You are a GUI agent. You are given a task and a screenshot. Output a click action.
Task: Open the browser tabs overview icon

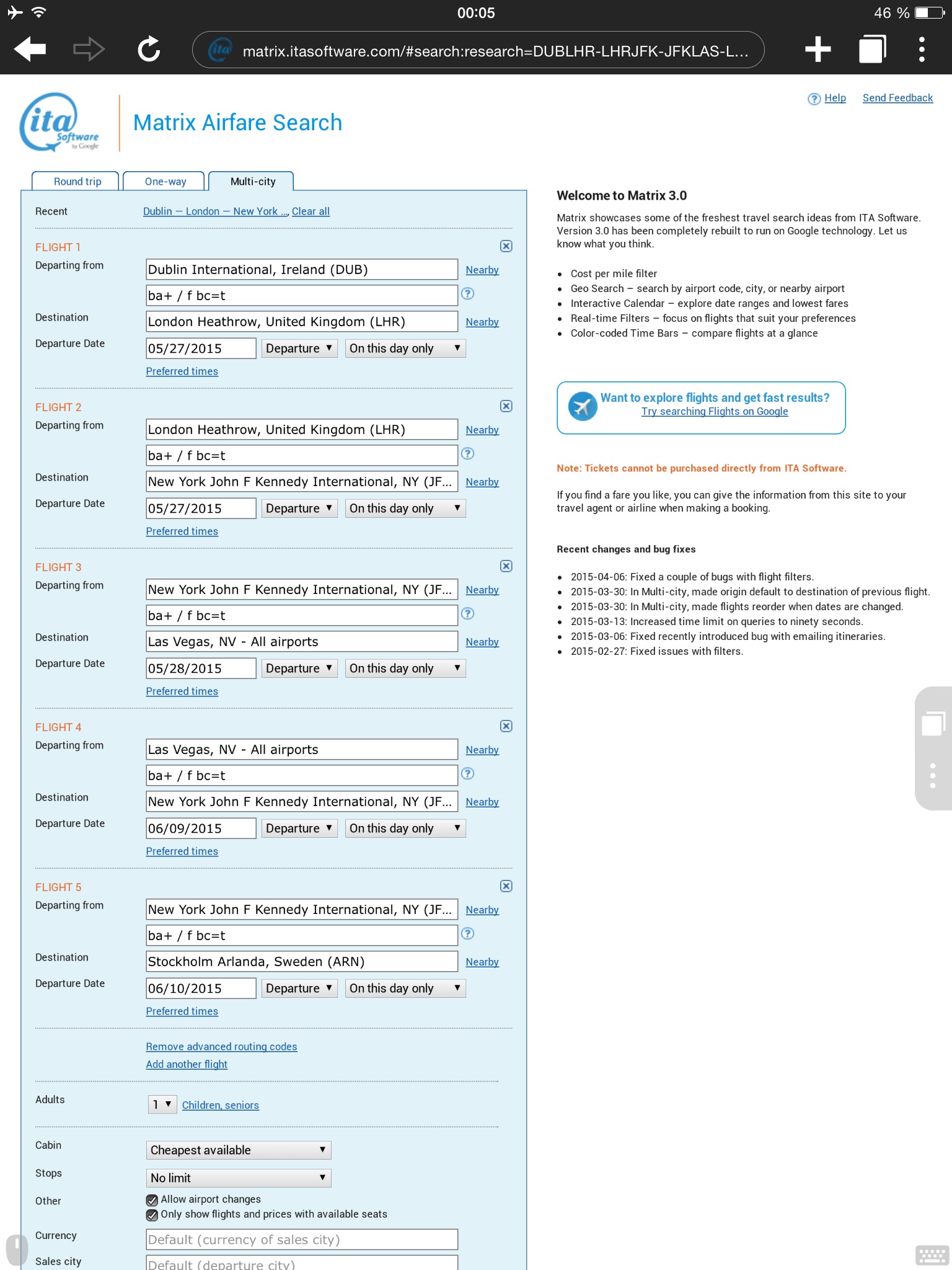pos(871,50)
